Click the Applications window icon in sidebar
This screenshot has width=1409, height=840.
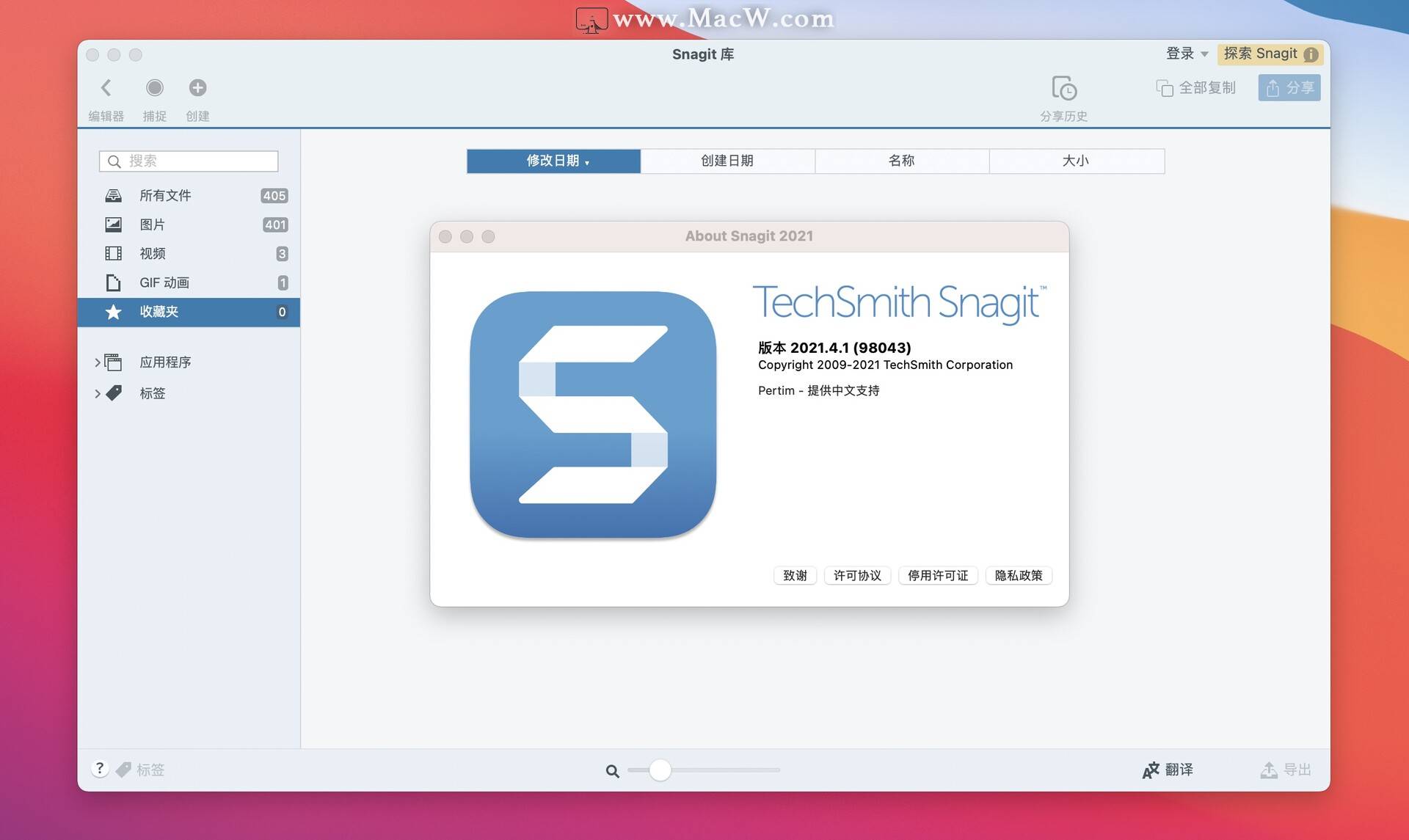113,362
